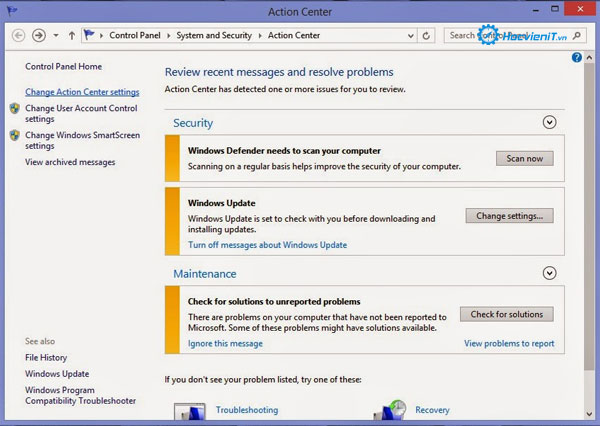Viewport: 600px width, 426px height.
Task: Open the Troubleshooting link
Action: [x=247, y=410]
